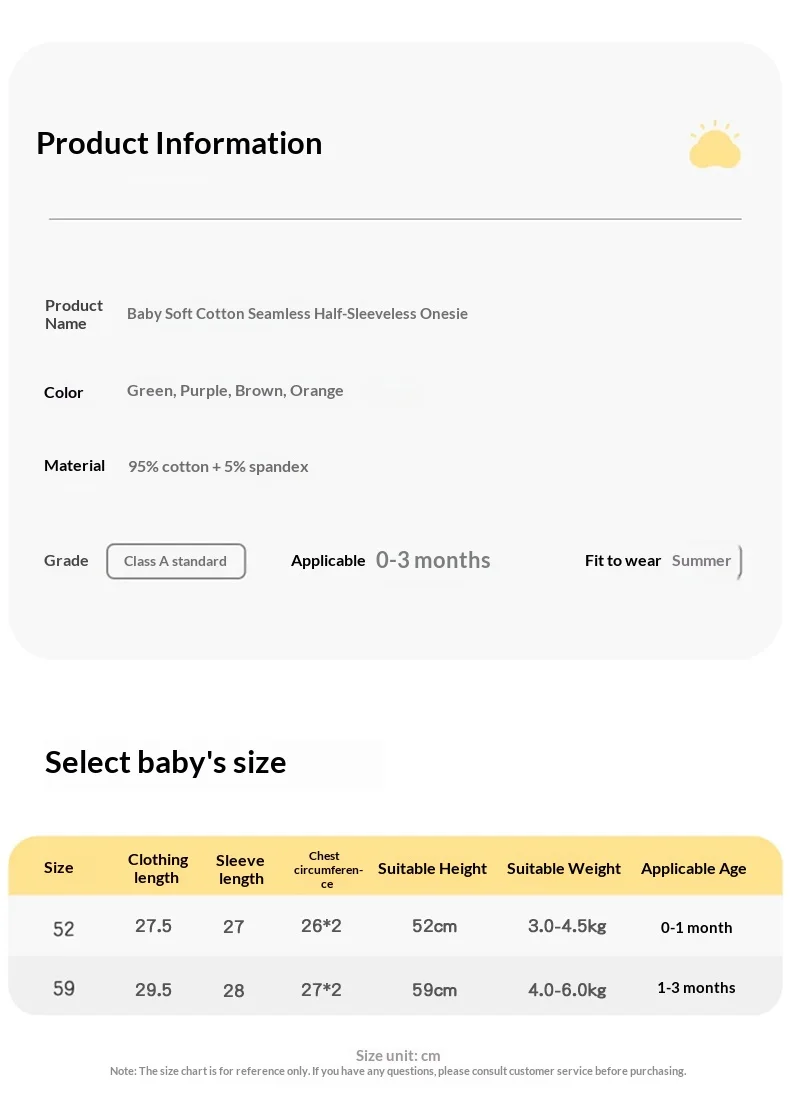Viewport: 790px width, 1099px height.
Task: Click the Clothing length column header
Action: click(158, 868)
